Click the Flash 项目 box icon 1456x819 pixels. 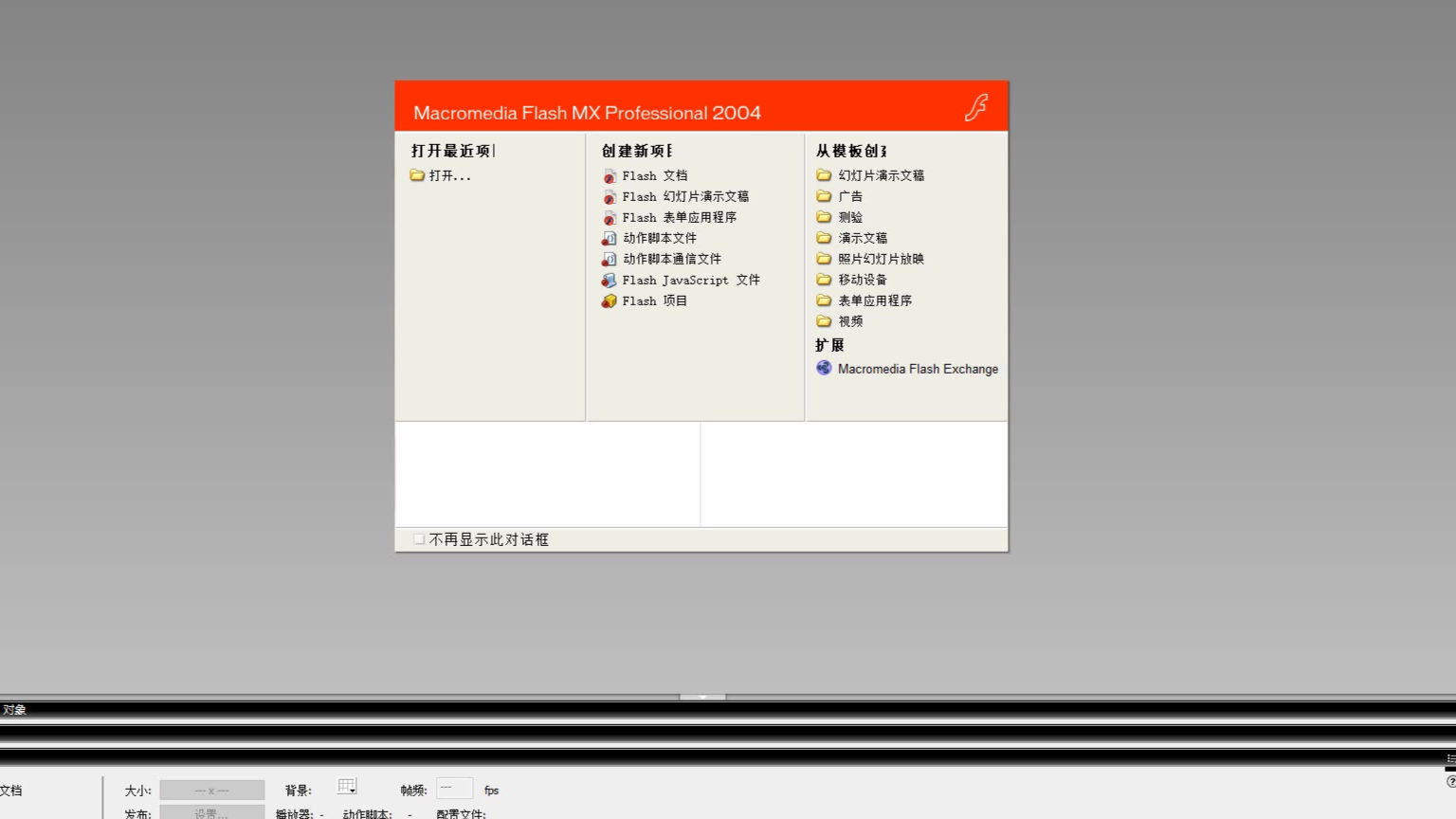[610, 301]
